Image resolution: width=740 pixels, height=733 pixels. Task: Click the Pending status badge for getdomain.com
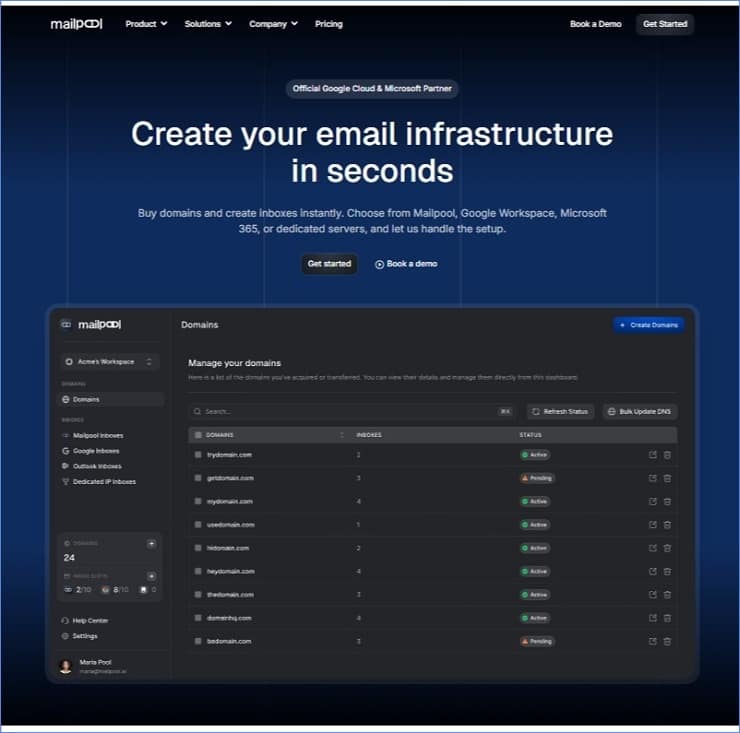click(x=537, y=478)
